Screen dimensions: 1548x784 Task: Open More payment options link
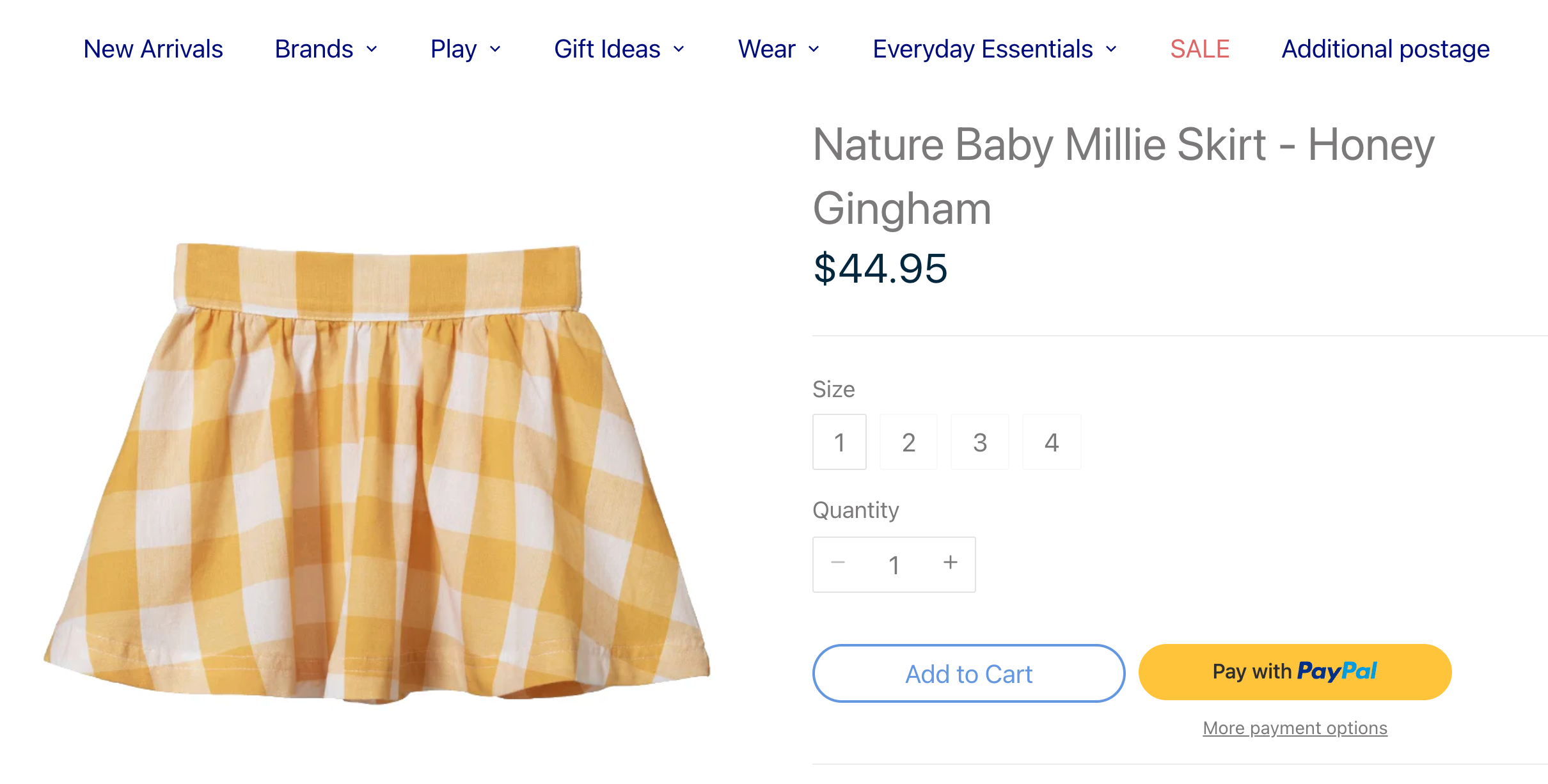click(x=1295, y=728)
